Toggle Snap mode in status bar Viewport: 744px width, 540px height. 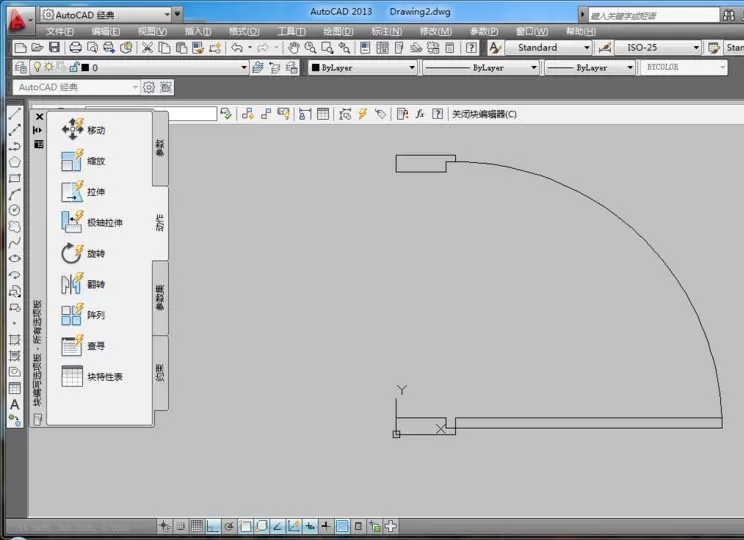click(181, 526)
